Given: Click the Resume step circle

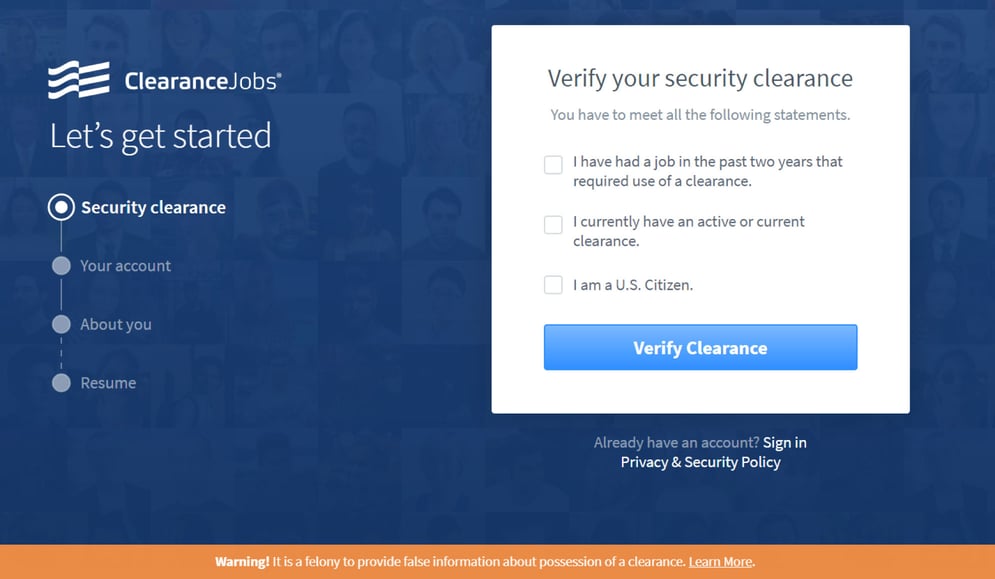Looking at the screenshot, I should [x=61, y=383].
